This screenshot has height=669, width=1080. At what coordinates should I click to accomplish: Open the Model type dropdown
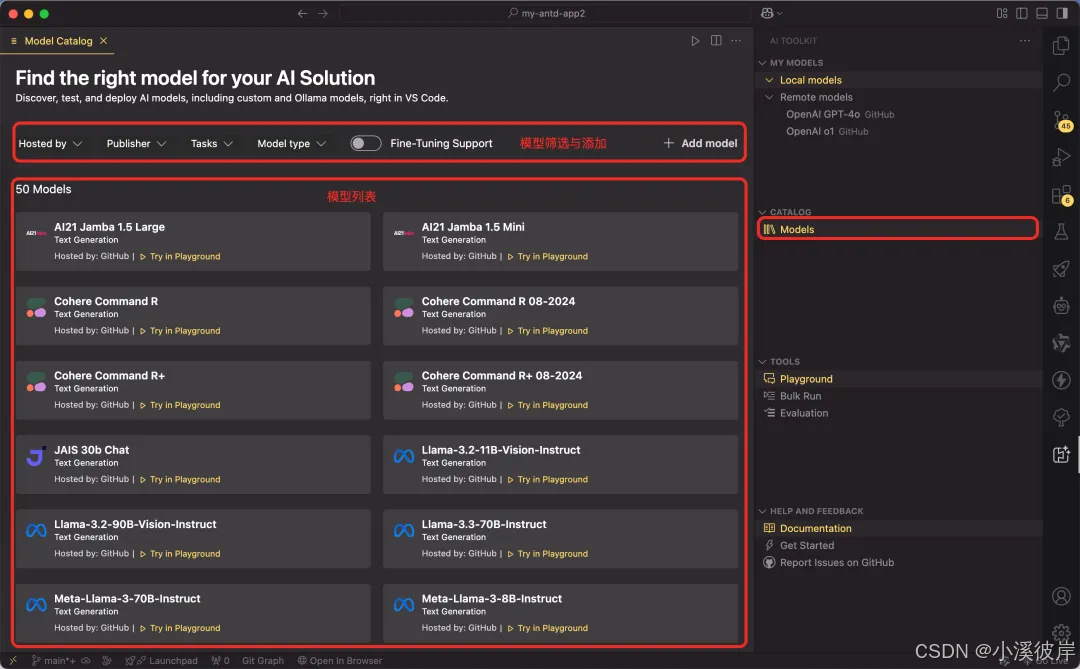pos(290,143)
